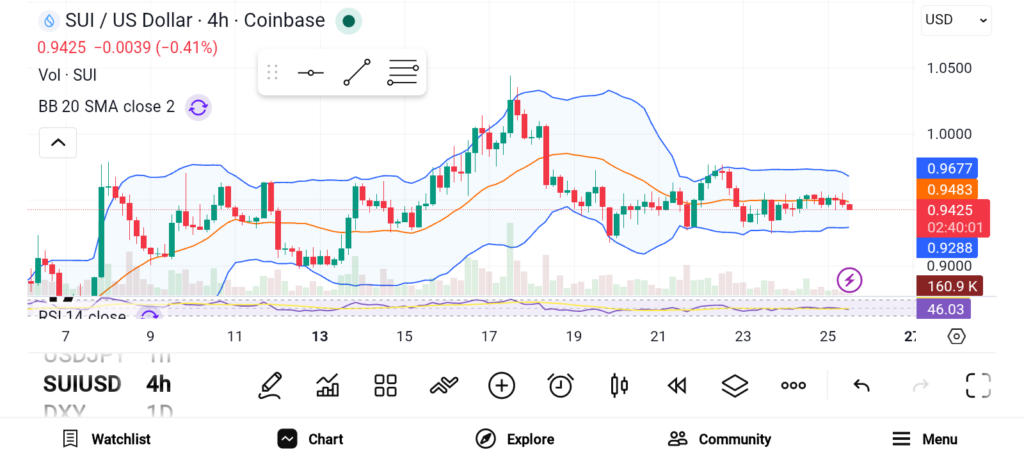
Task: Create an alert with the clock icon
Action: pos(560,385)
